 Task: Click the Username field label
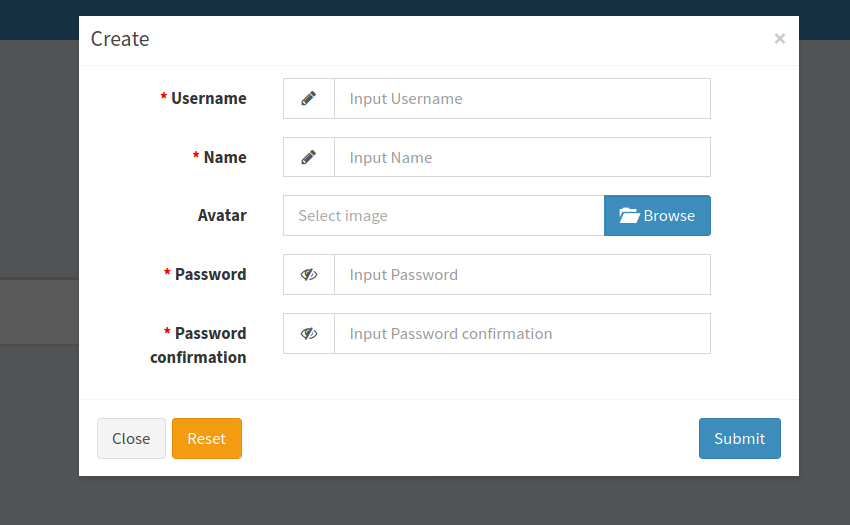[208, 99]
